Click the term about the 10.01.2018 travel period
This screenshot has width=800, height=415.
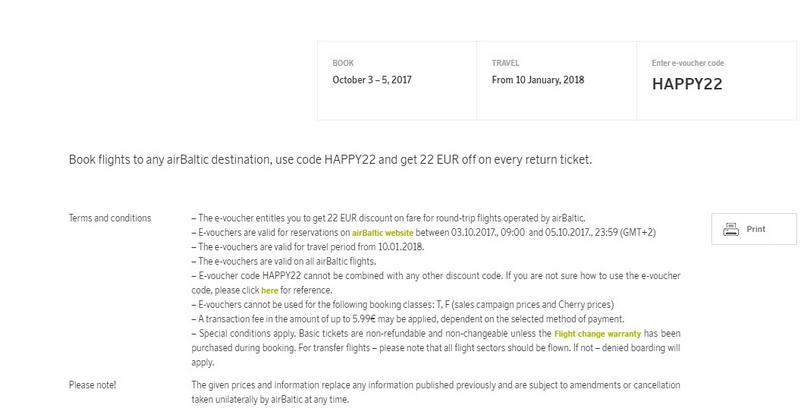pyautogui.click(x=308, y=247)
